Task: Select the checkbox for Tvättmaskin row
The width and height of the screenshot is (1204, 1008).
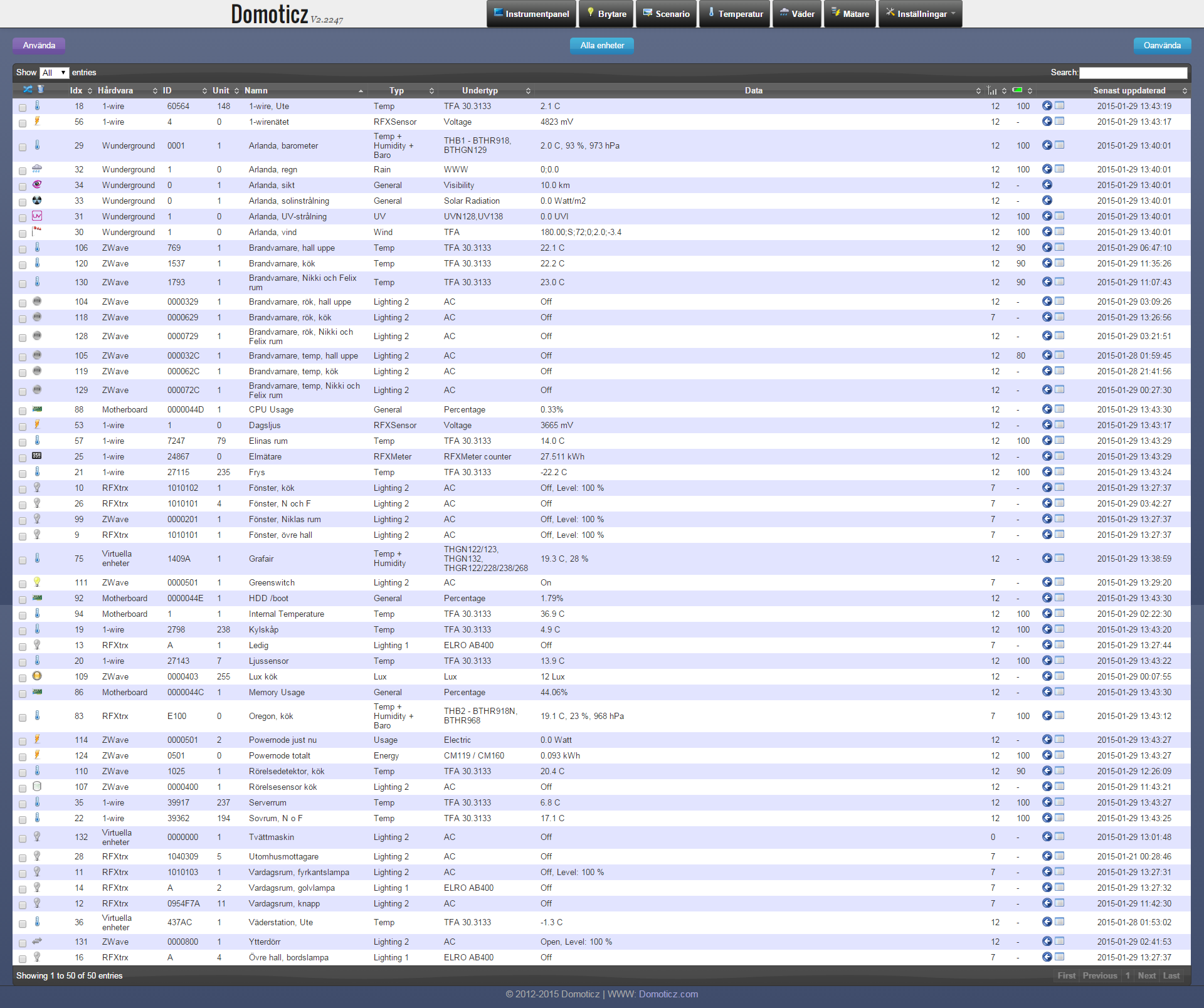Action: tap(23, 839)
